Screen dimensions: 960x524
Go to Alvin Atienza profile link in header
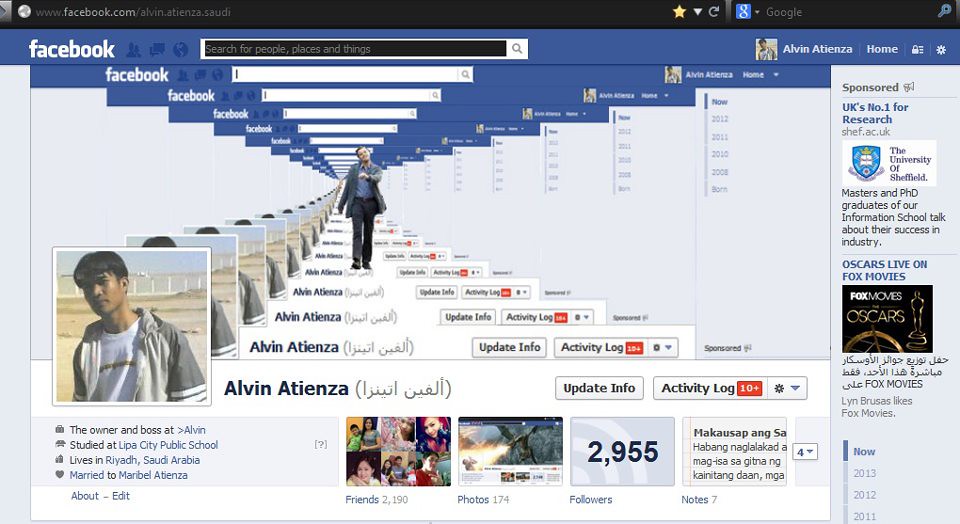(817, 49)
